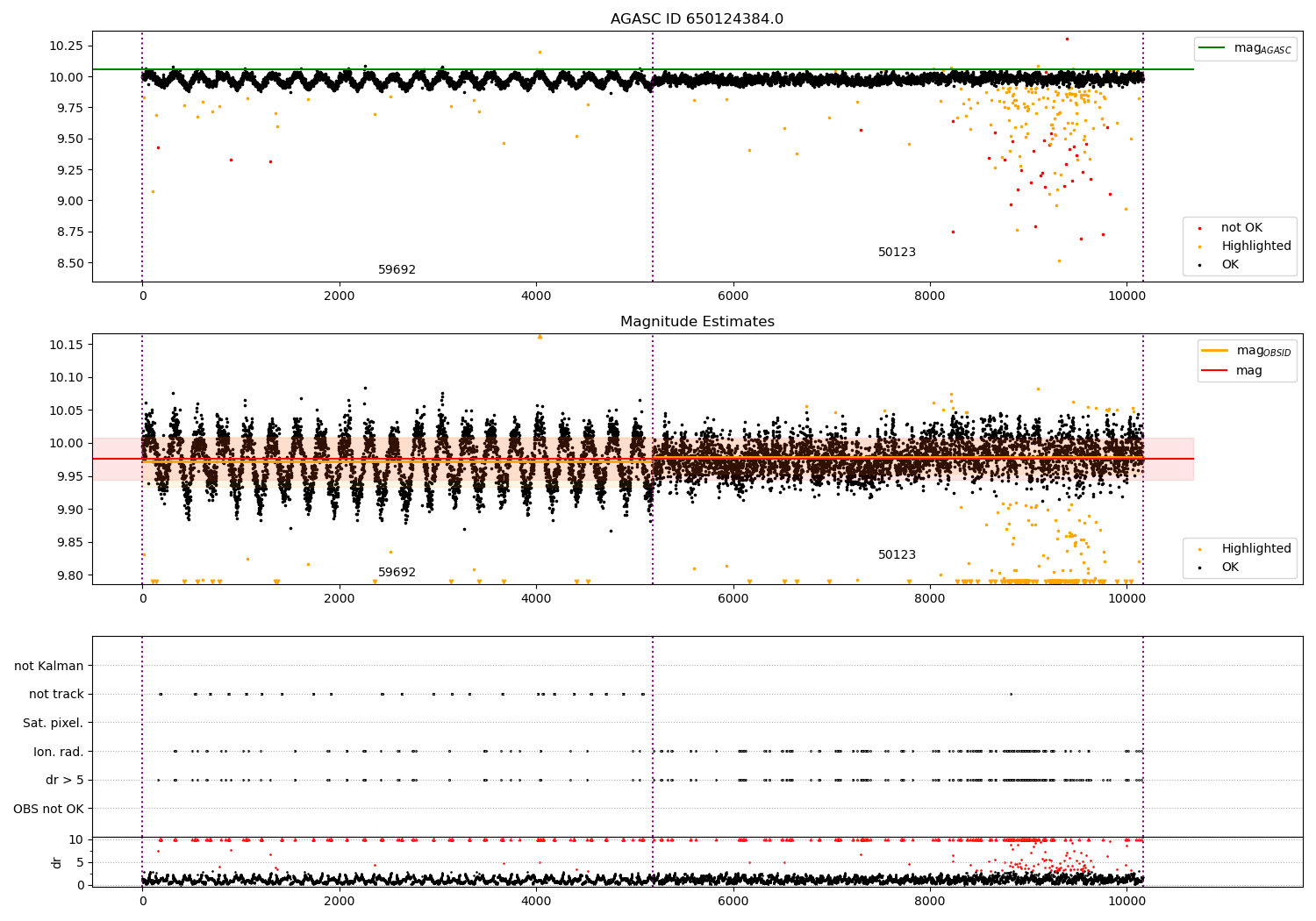1316x921 pixels.
Task: Click red dot marker beside "not OK" legend
Action: pyautogui.click(x=1199, y=228)
